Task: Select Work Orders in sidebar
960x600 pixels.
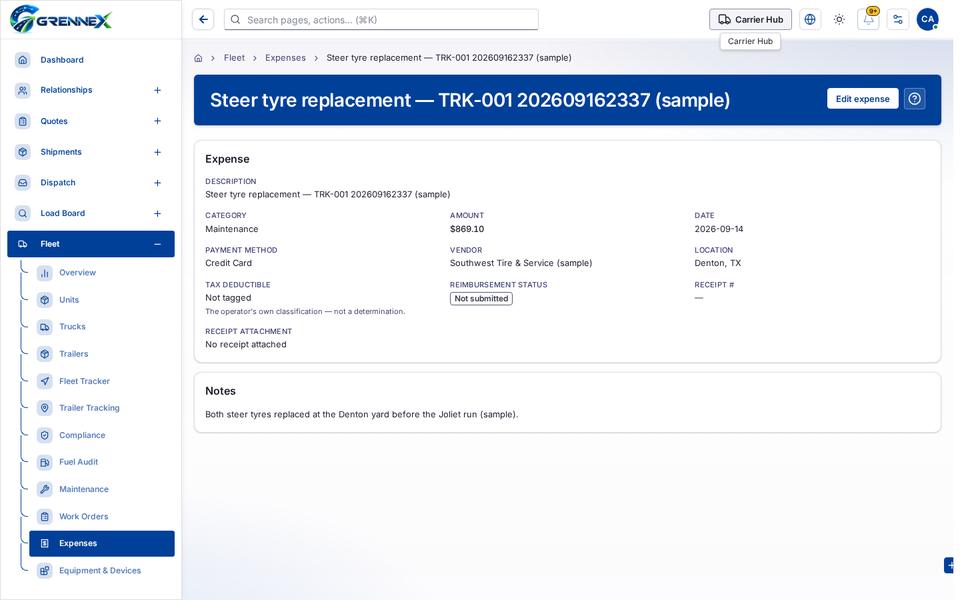Action: 102,516
